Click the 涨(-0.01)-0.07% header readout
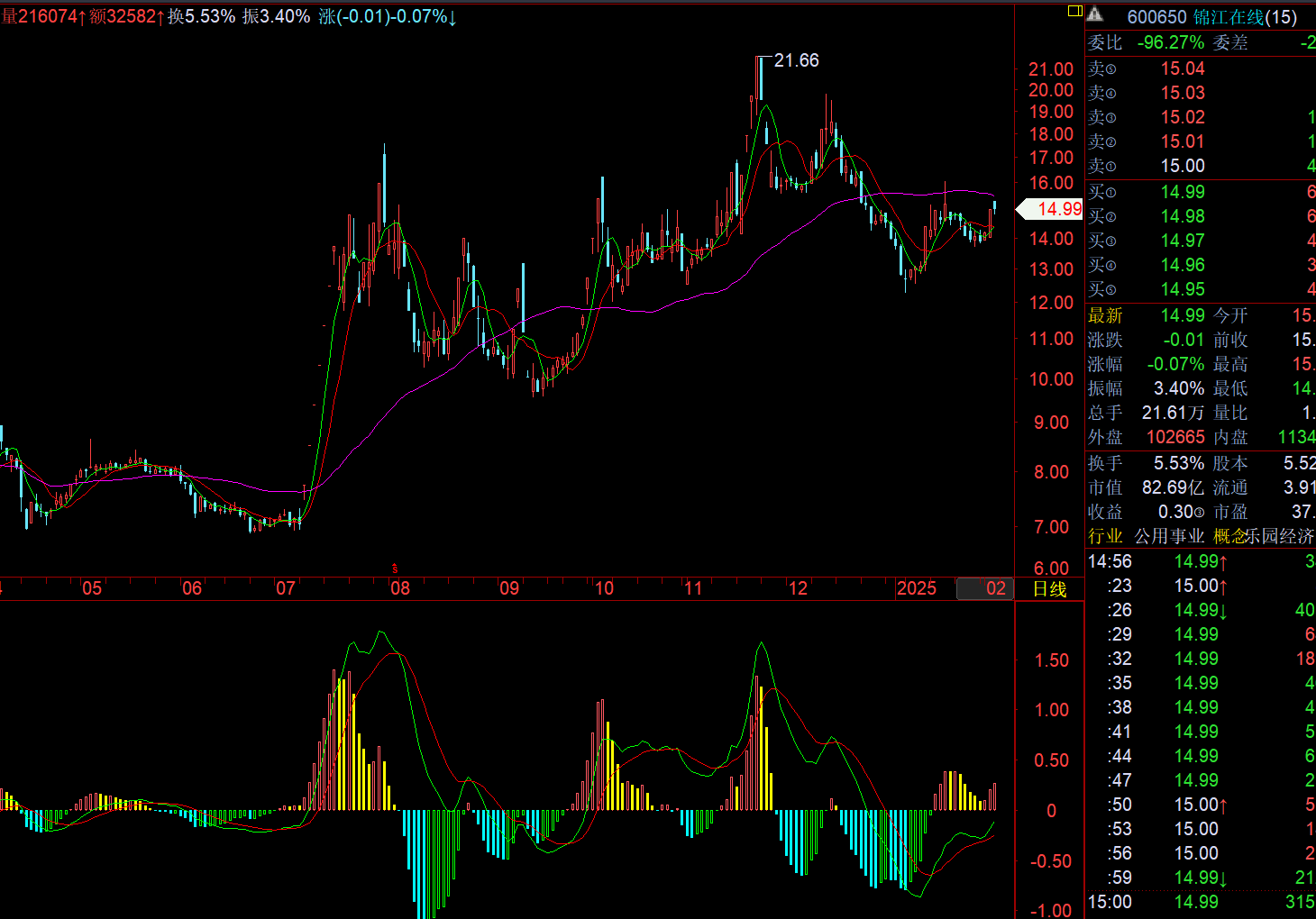 [387, 16]
